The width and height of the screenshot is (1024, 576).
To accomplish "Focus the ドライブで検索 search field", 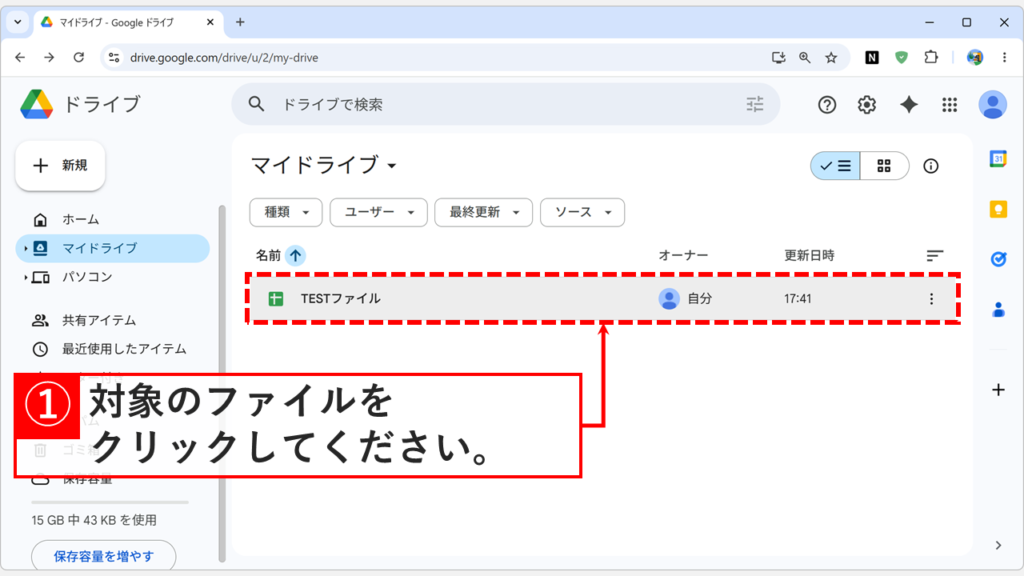I will 506,104.
